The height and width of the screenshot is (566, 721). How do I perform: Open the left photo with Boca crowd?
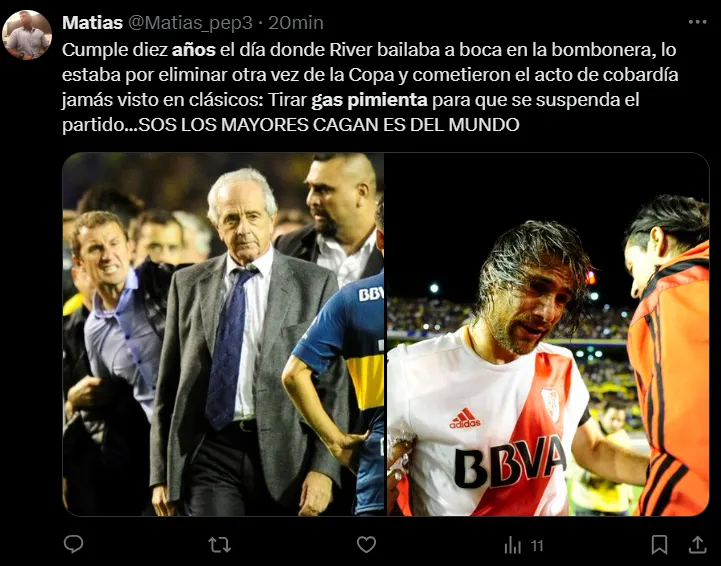tap(223, 334)
